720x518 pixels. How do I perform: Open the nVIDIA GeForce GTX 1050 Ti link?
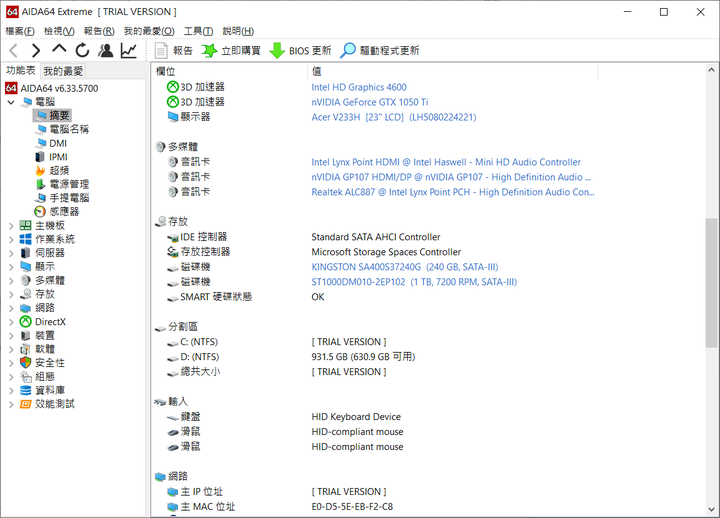370,102
